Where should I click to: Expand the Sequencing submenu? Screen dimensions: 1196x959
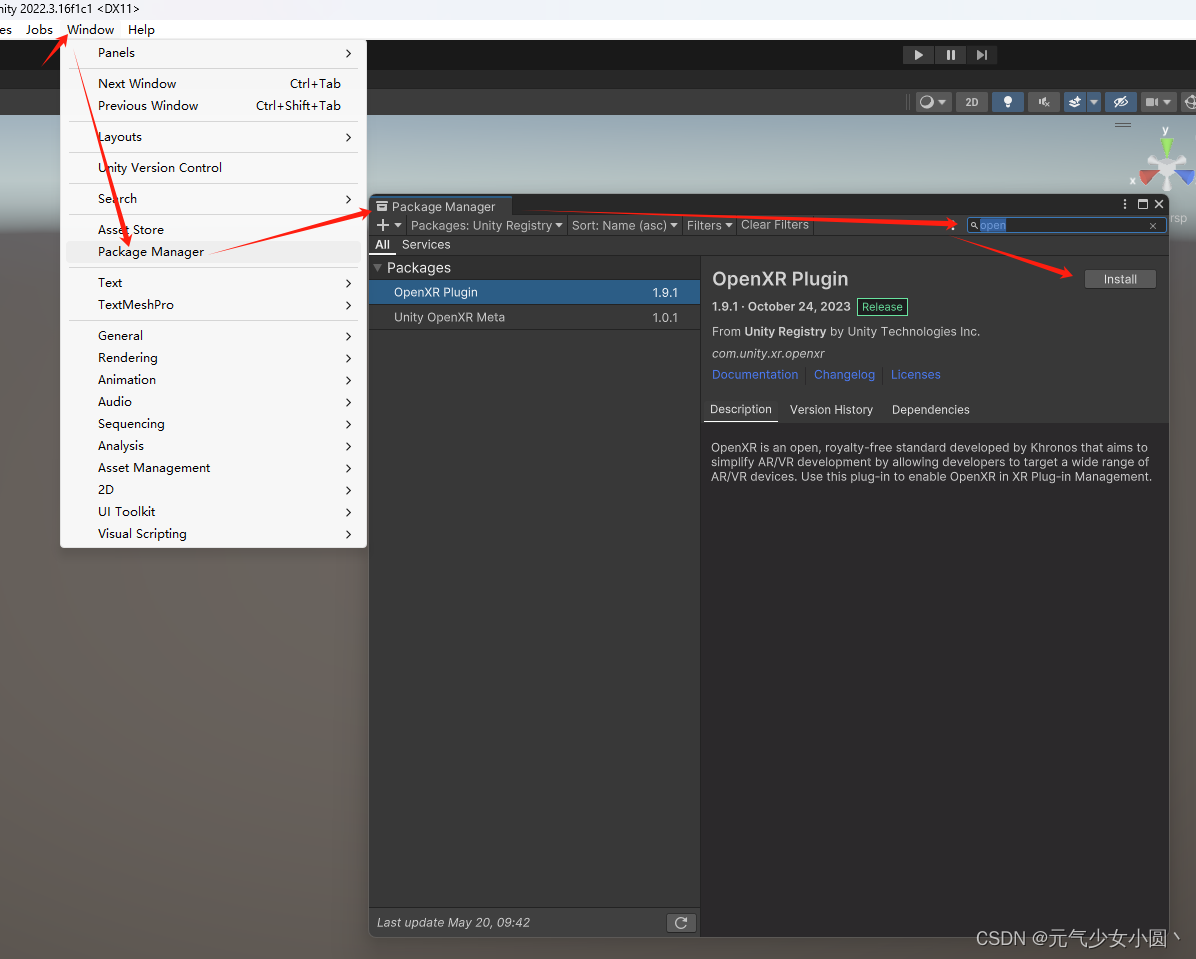coord(214,424)
